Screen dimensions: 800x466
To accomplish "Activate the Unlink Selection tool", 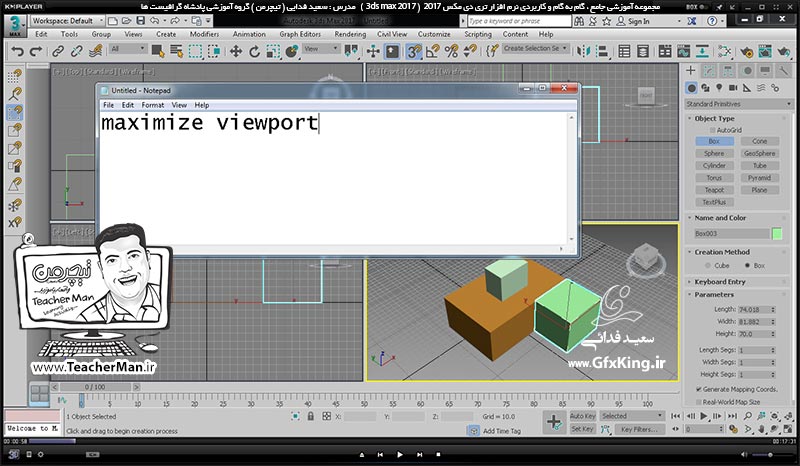I will tap(77, 51).
